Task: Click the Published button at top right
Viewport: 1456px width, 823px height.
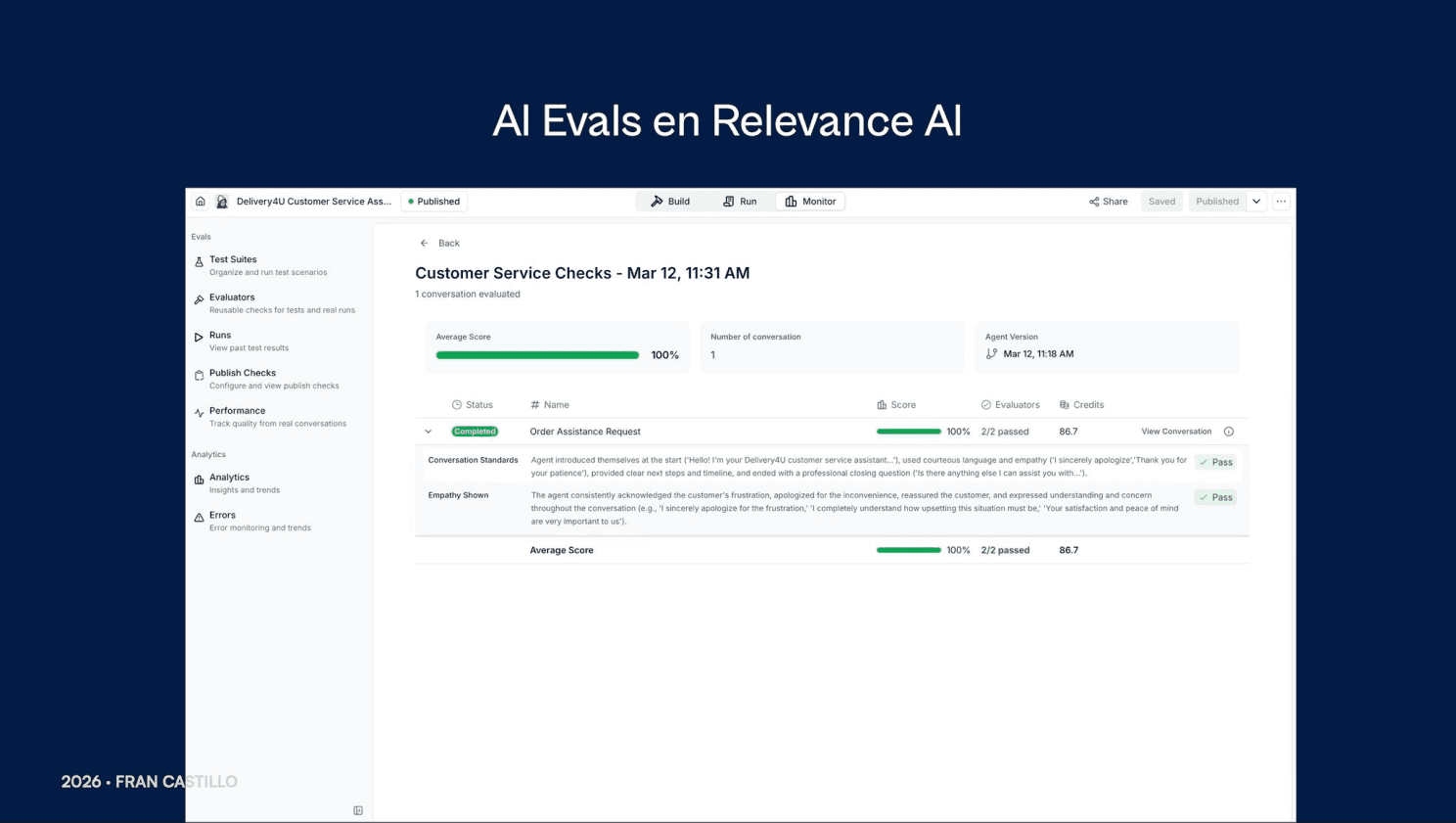Action: click(1217, 202)
